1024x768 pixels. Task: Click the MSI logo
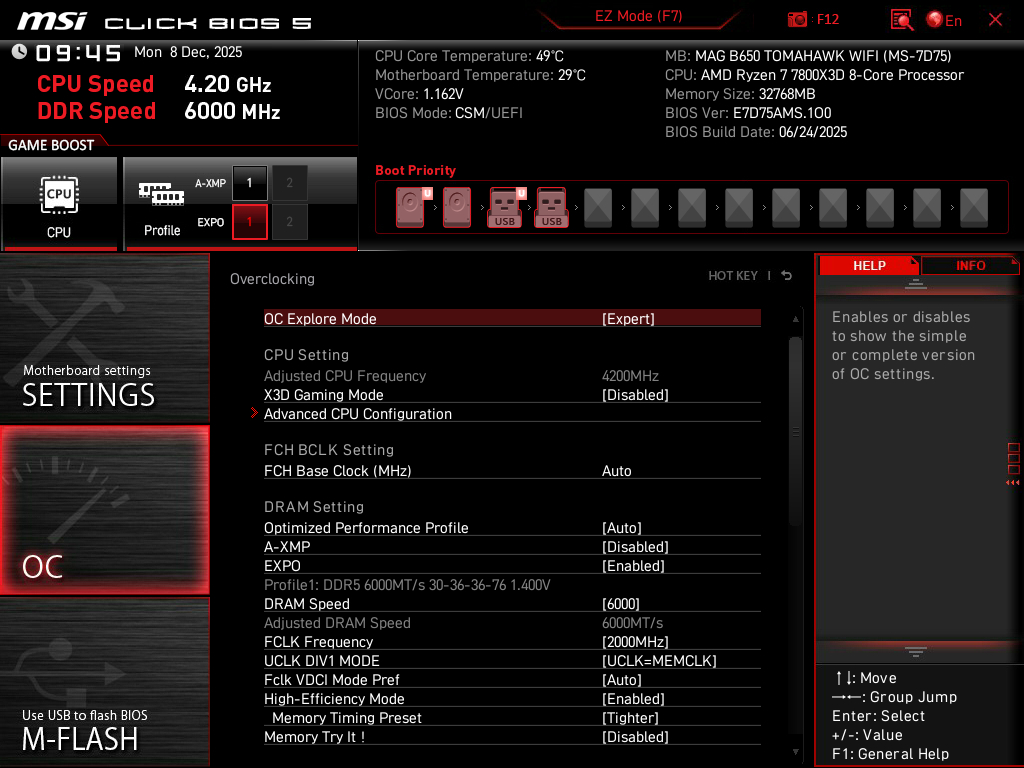point(52,21)
